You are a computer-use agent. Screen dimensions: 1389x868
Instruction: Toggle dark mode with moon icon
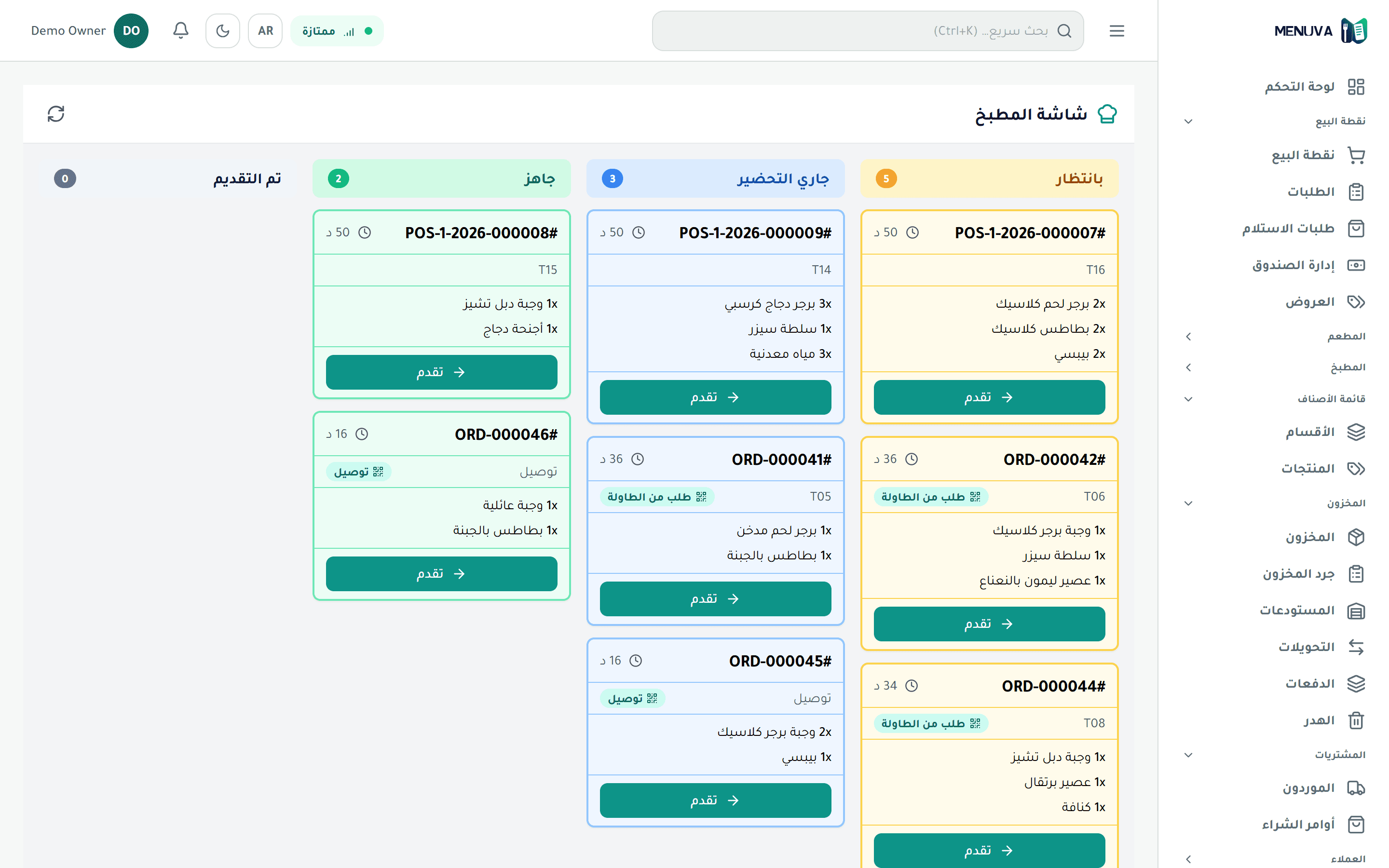(223, 30)
